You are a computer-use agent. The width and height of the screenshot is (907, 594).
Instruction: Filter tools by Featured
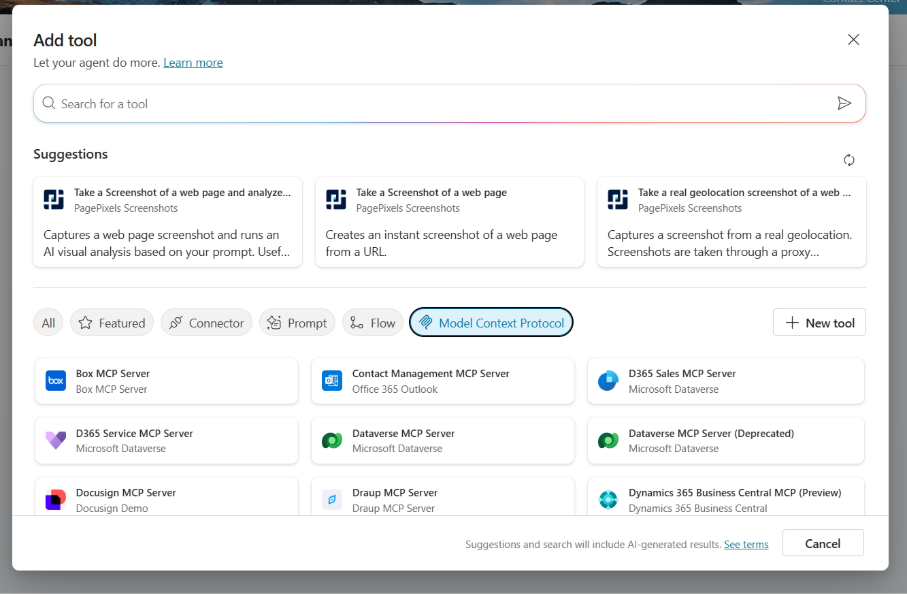[112, 322]
